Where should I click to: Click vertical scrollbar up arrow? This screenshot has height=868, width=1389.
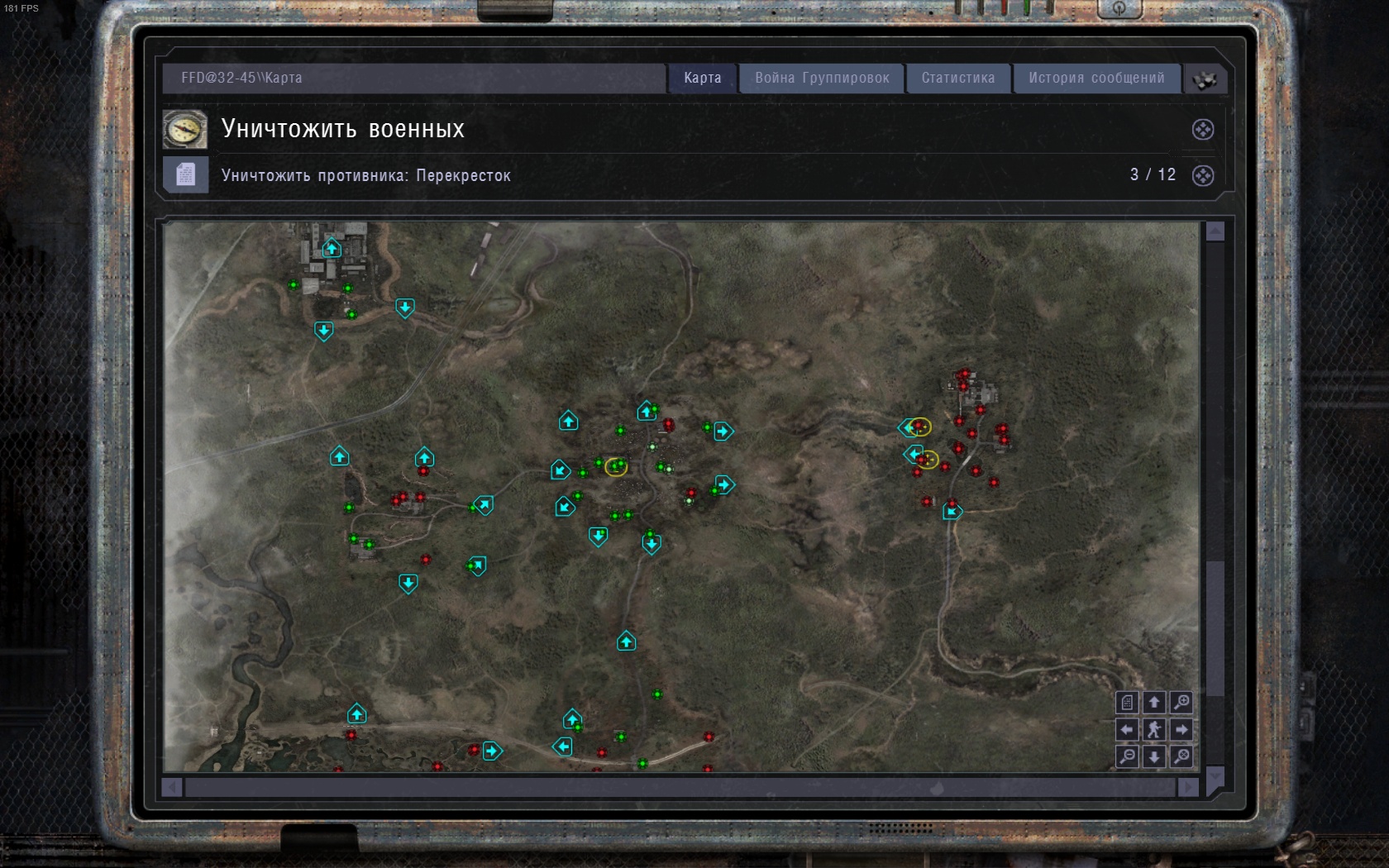point(1215,231)
